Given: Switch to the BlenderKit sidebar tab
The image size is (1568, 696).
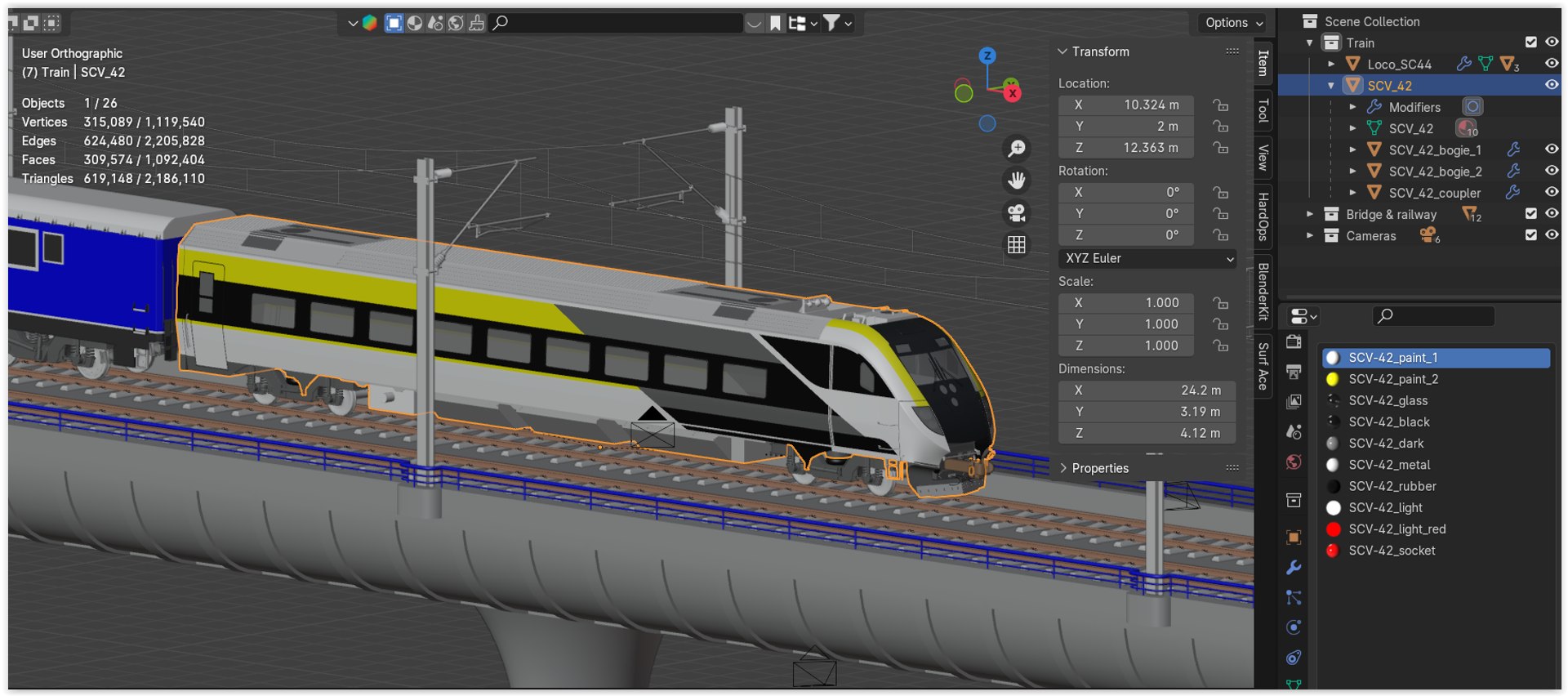Looking at the screenshot, I should point(1263,292).
